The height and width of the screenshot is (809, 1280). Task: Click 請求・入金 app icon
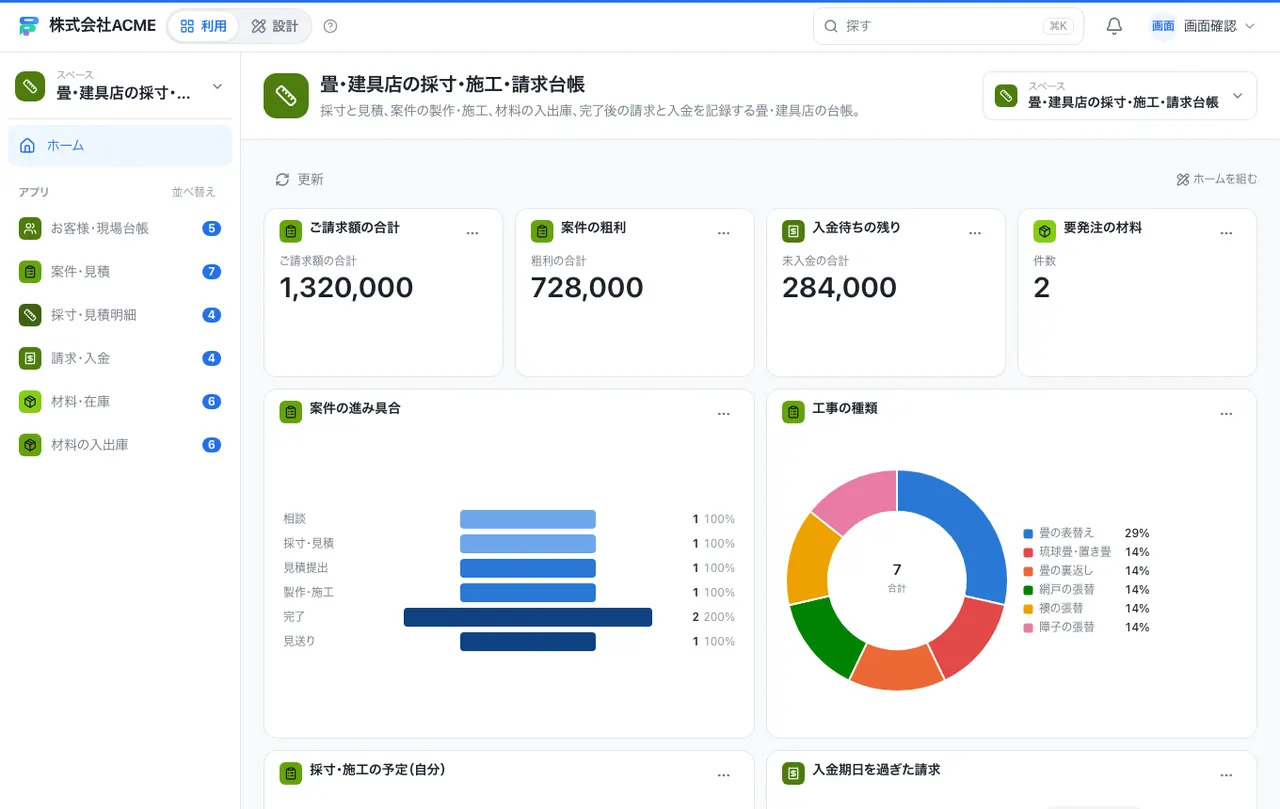coord(30,357)
